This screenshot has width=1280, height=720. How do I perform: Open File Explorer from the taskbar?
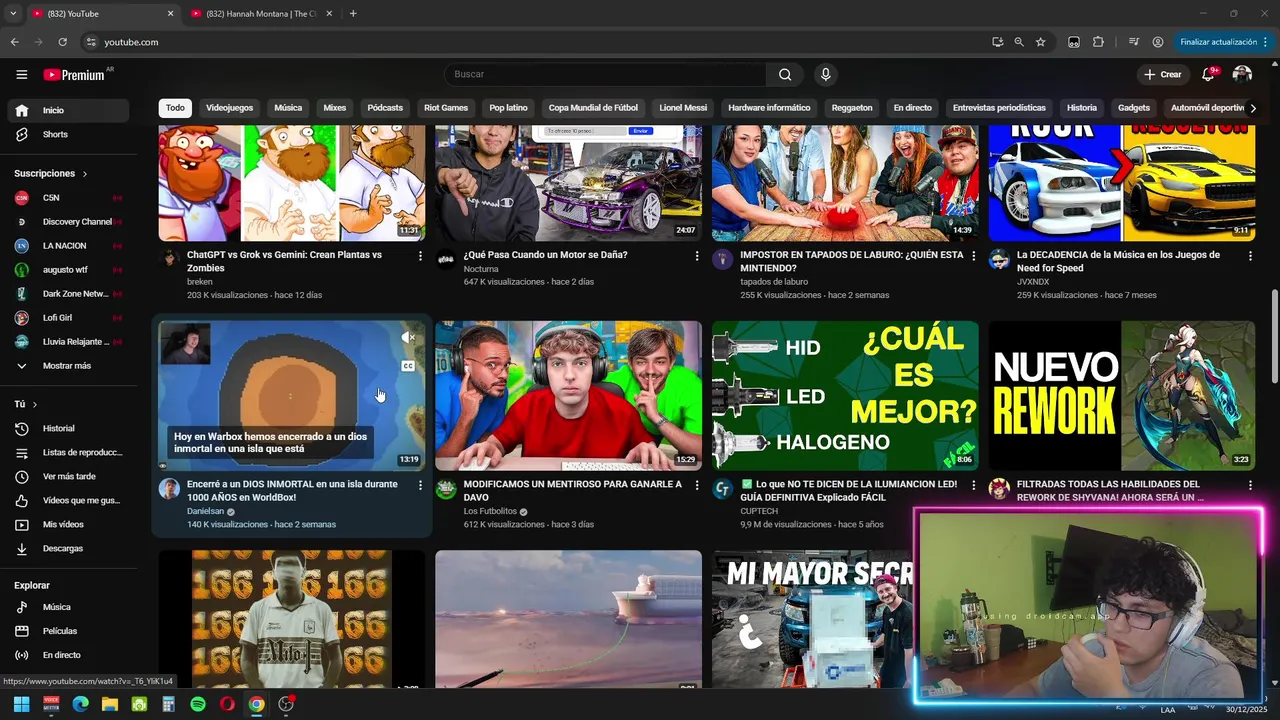point(110,704)
